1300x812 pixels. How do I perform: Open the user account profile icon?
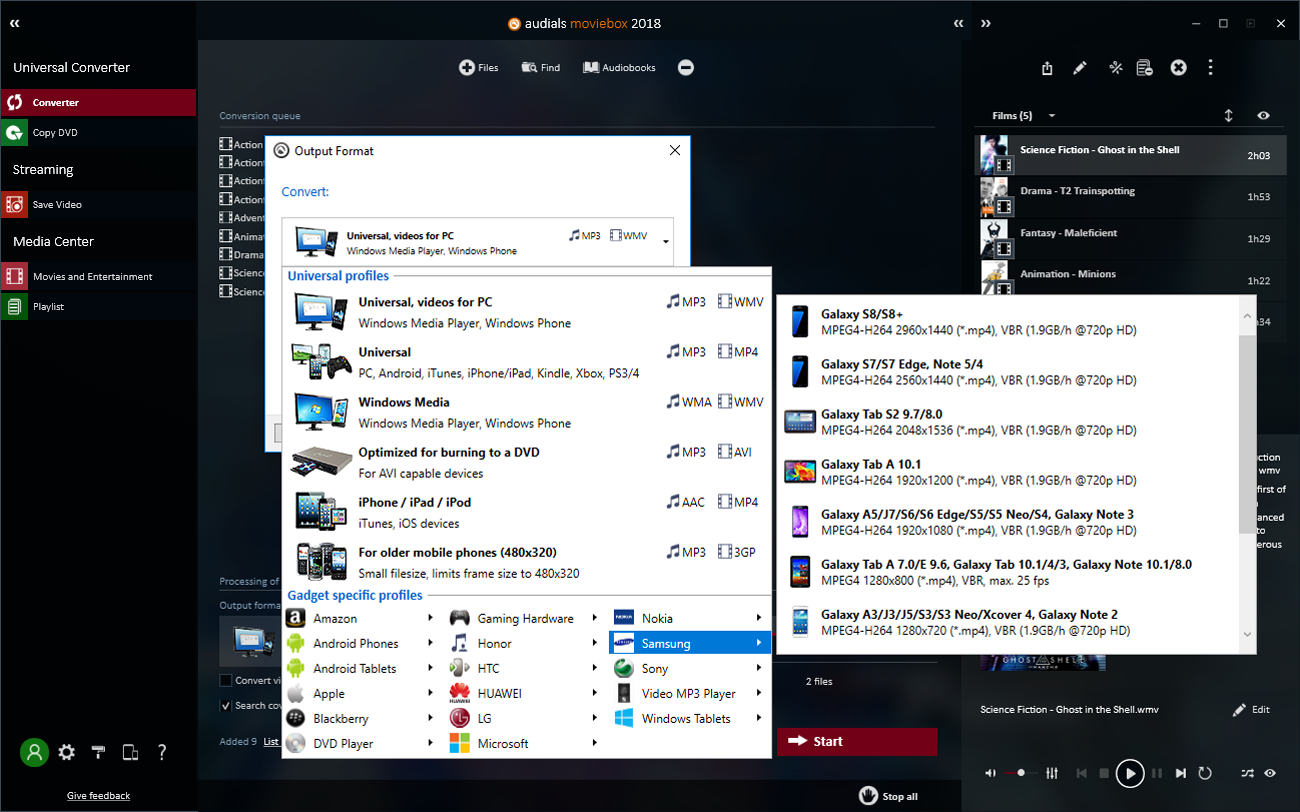(35, 753)
